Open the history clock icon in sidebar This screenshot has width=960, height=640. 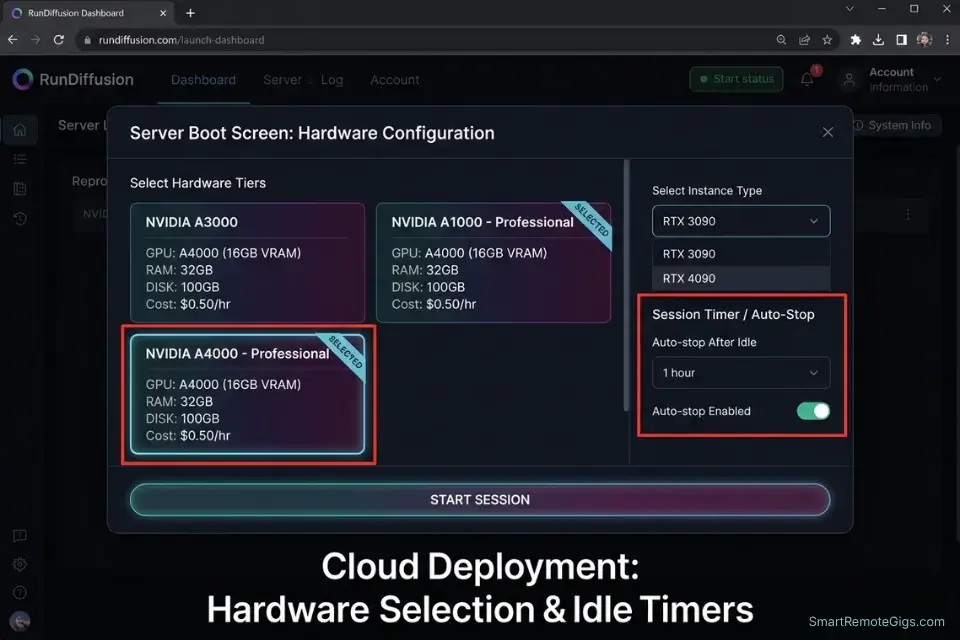click(x=20, y=219)
